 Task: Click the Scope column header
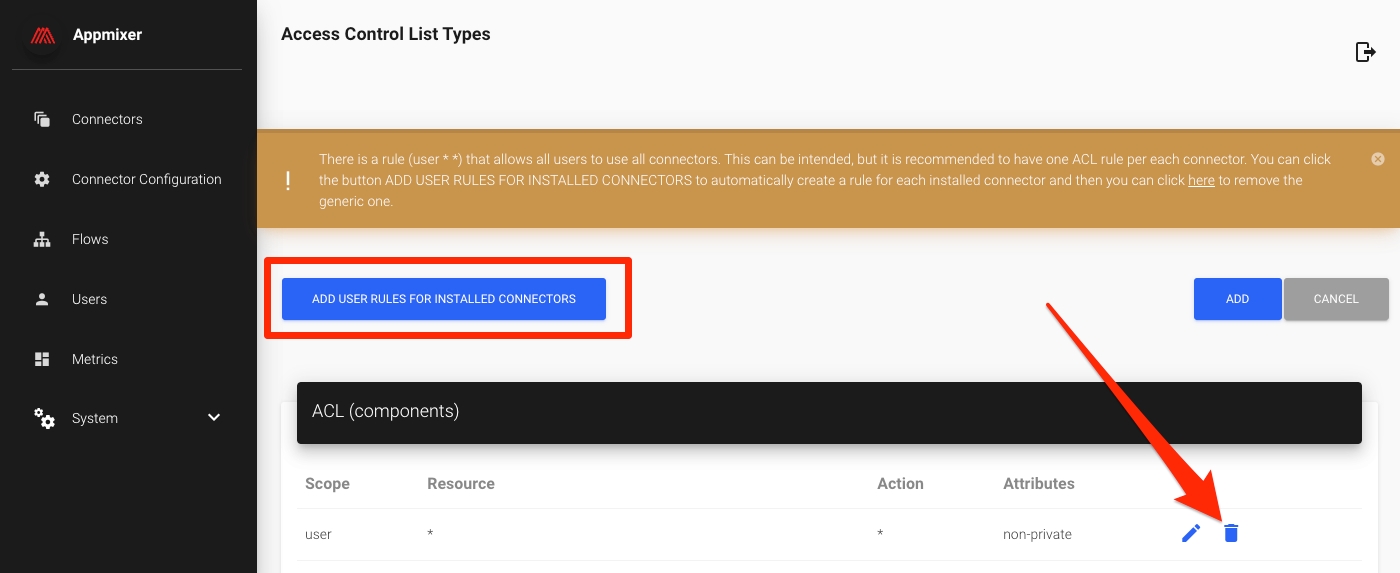[327, 484]
